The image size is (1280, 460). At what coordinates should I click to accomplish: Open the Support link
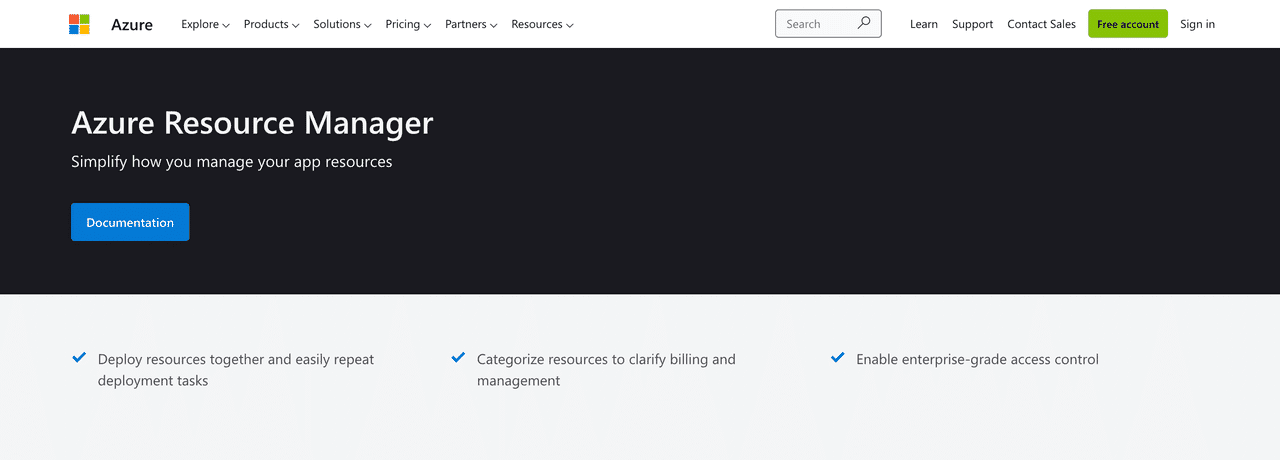972,24
